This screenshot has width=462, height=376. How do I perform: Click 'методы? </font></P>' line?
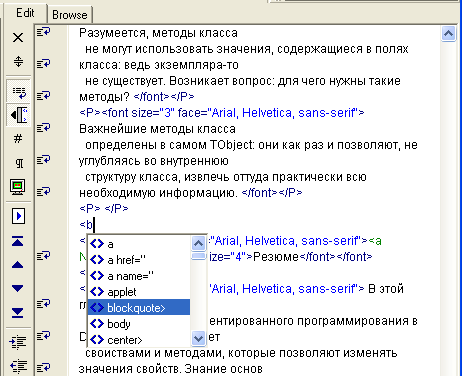(x=137, y=97)
